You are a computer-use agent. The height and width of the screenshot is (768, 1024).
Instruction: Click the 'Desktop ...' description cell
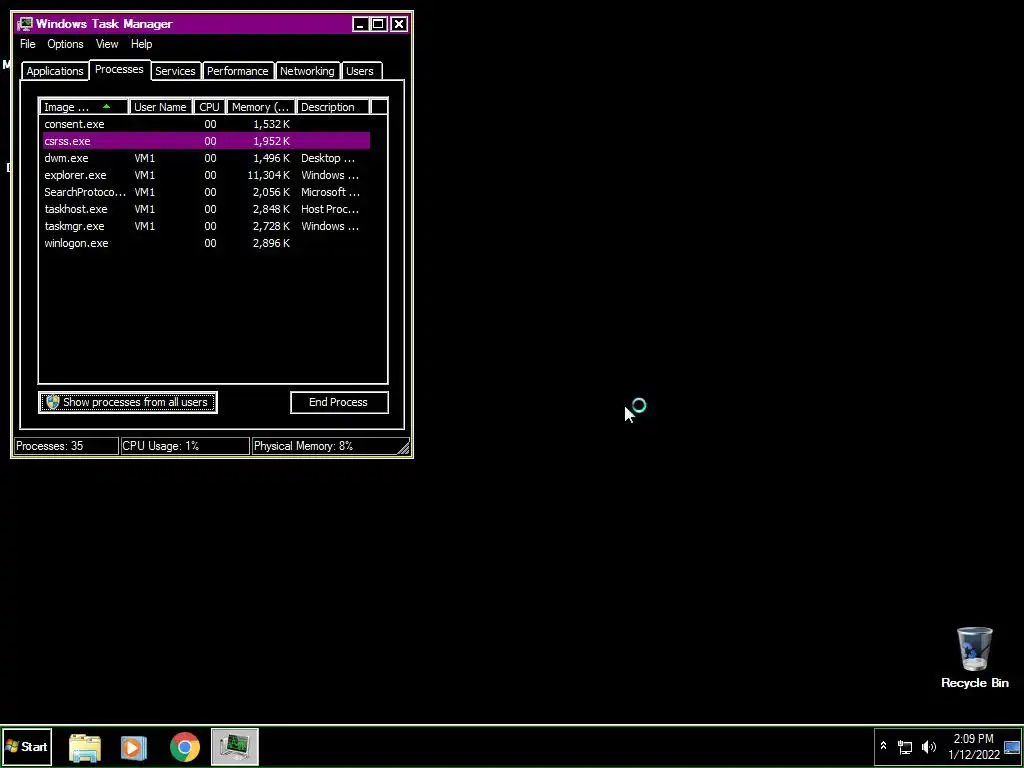pos(328,158)
